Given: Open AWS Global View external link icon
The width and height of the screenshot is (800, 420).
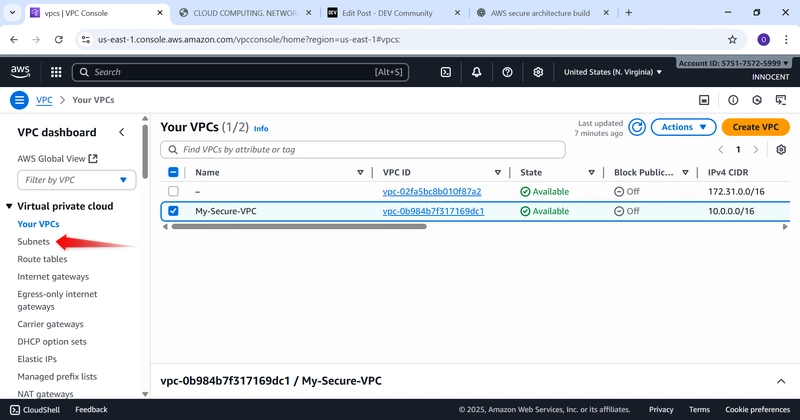Looking at the screenshot, I should click(93, 159).
